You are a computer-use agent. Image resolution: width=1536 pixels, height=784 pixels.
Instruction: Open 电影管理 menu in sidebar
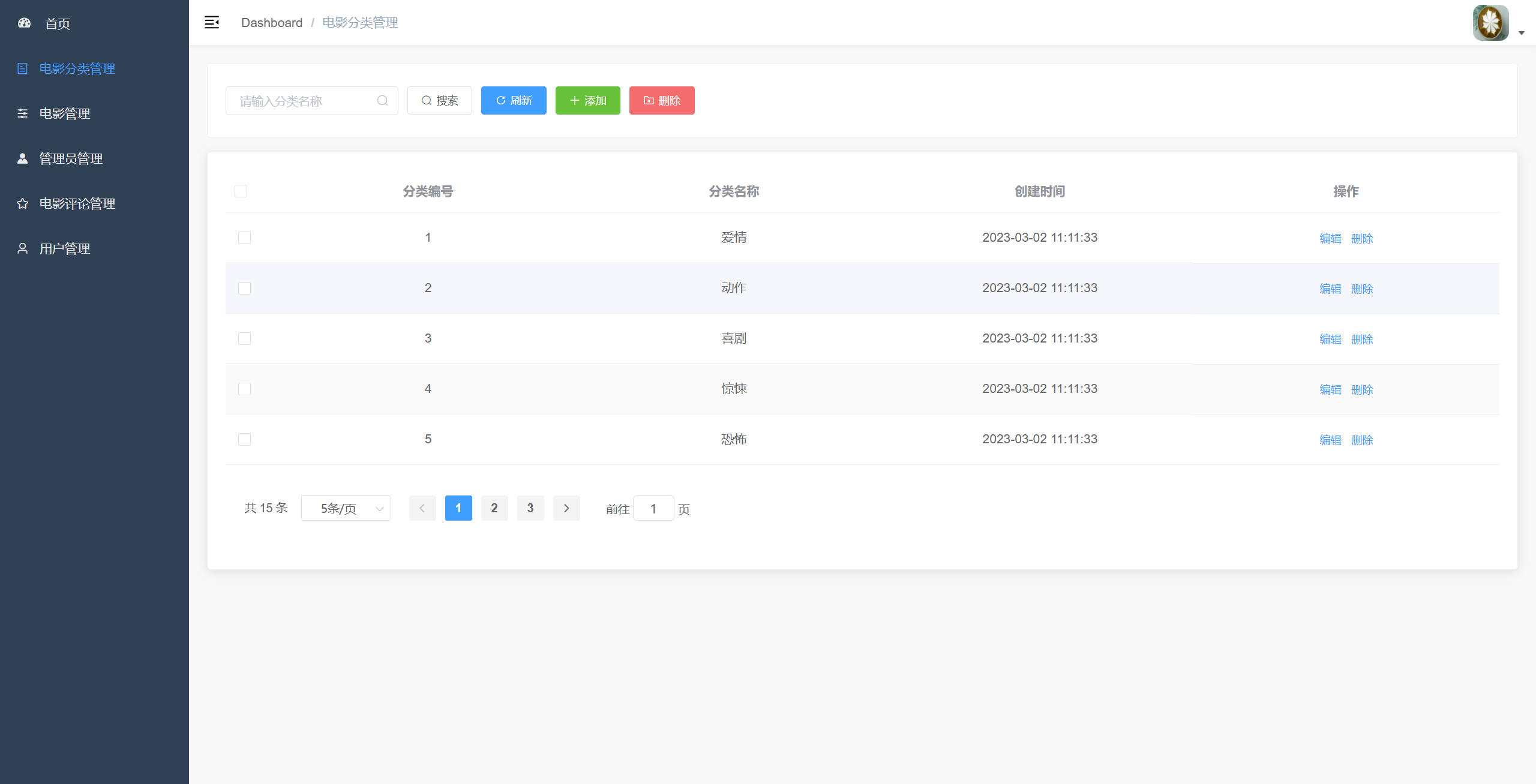(65, 113)
